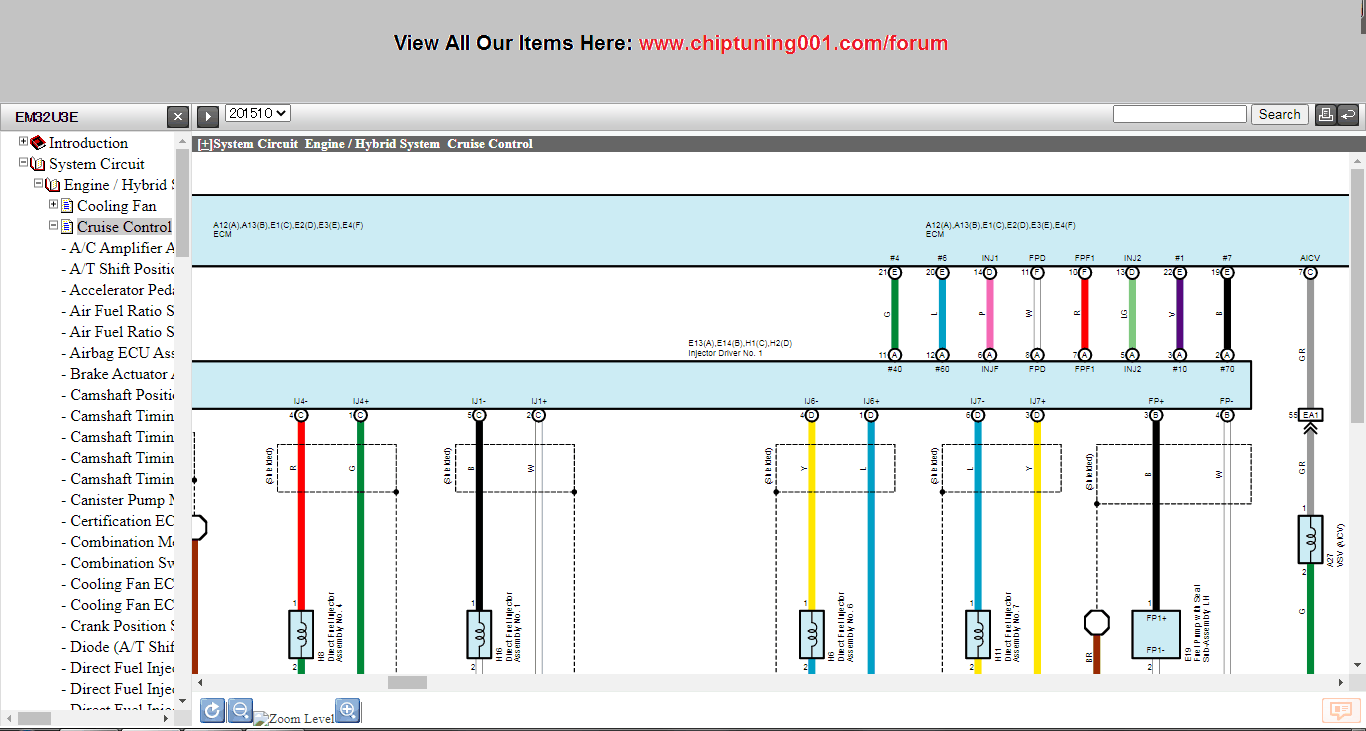Image resolution: width=1366 pixels, height=731 pixels.
Task: Expand the Introduction tree node
Action: [24, 142]
